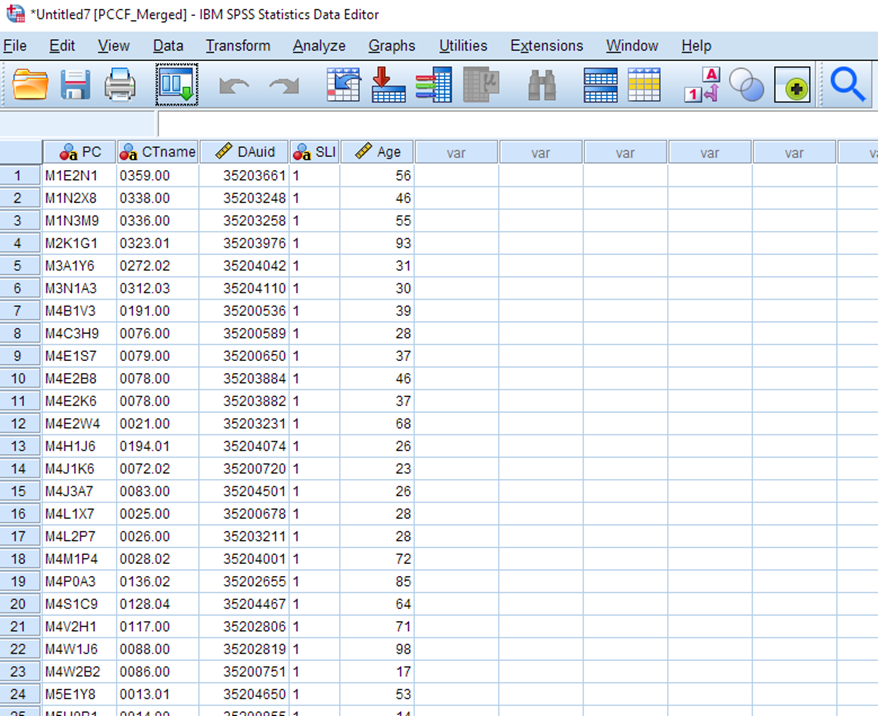
Task: Show all variables with the green plus
Action: pos(793,86)
